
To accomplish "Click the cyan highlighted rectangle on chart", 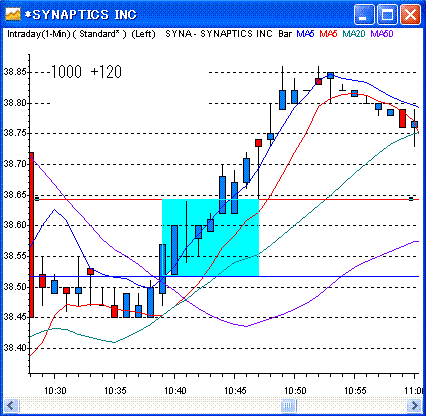I will click(210, 237).
